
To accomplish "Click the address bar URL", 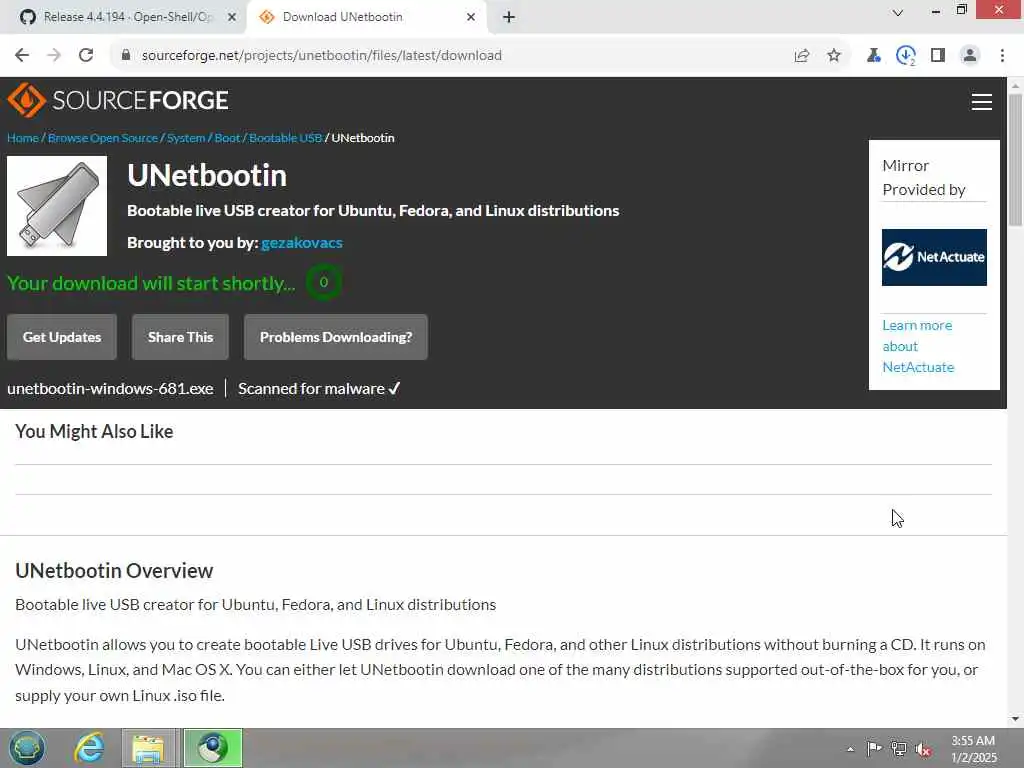I will pyautogui.click(x=322, y=56).
